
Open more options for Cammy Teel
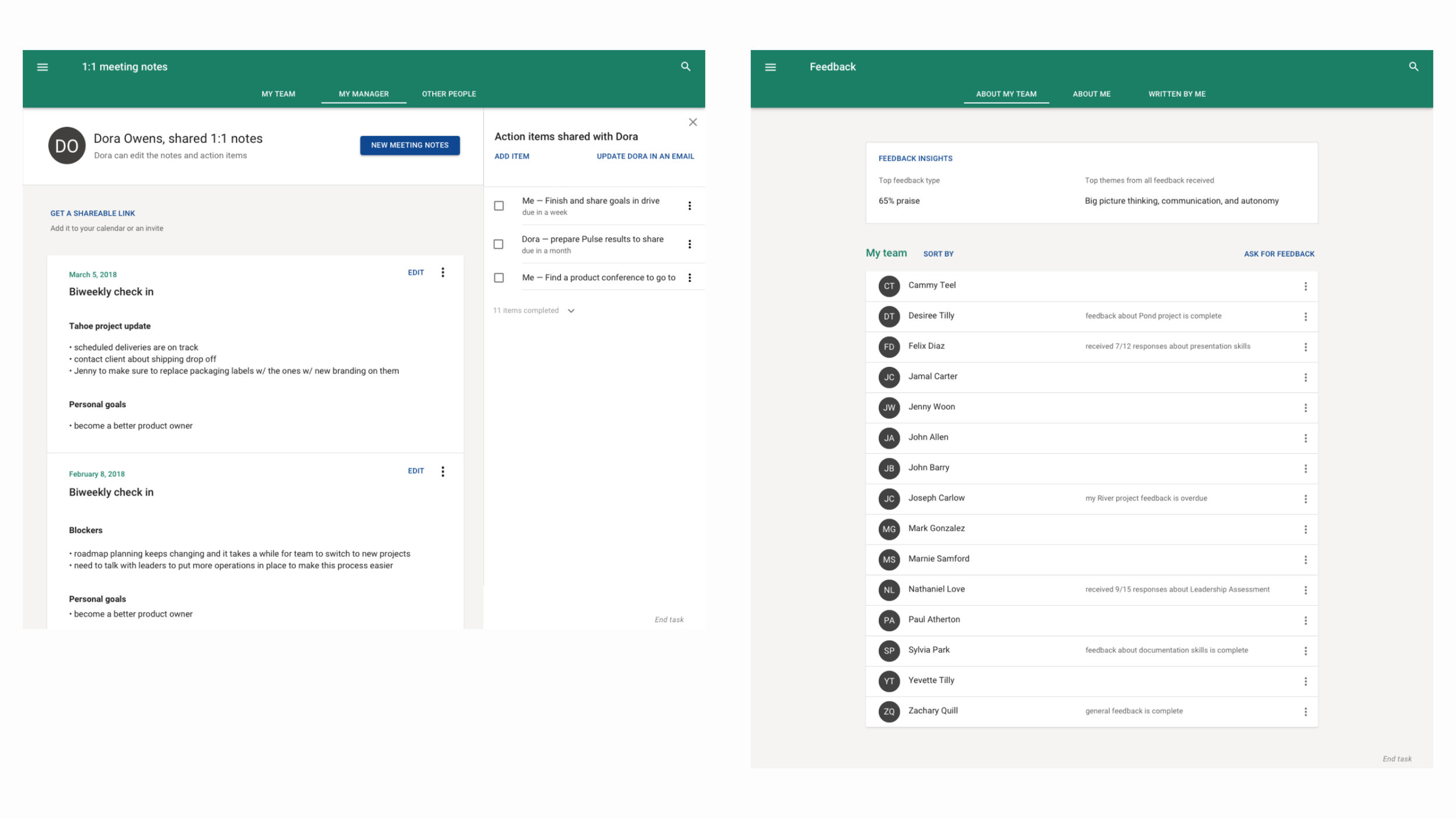(x=1305, y=287)
